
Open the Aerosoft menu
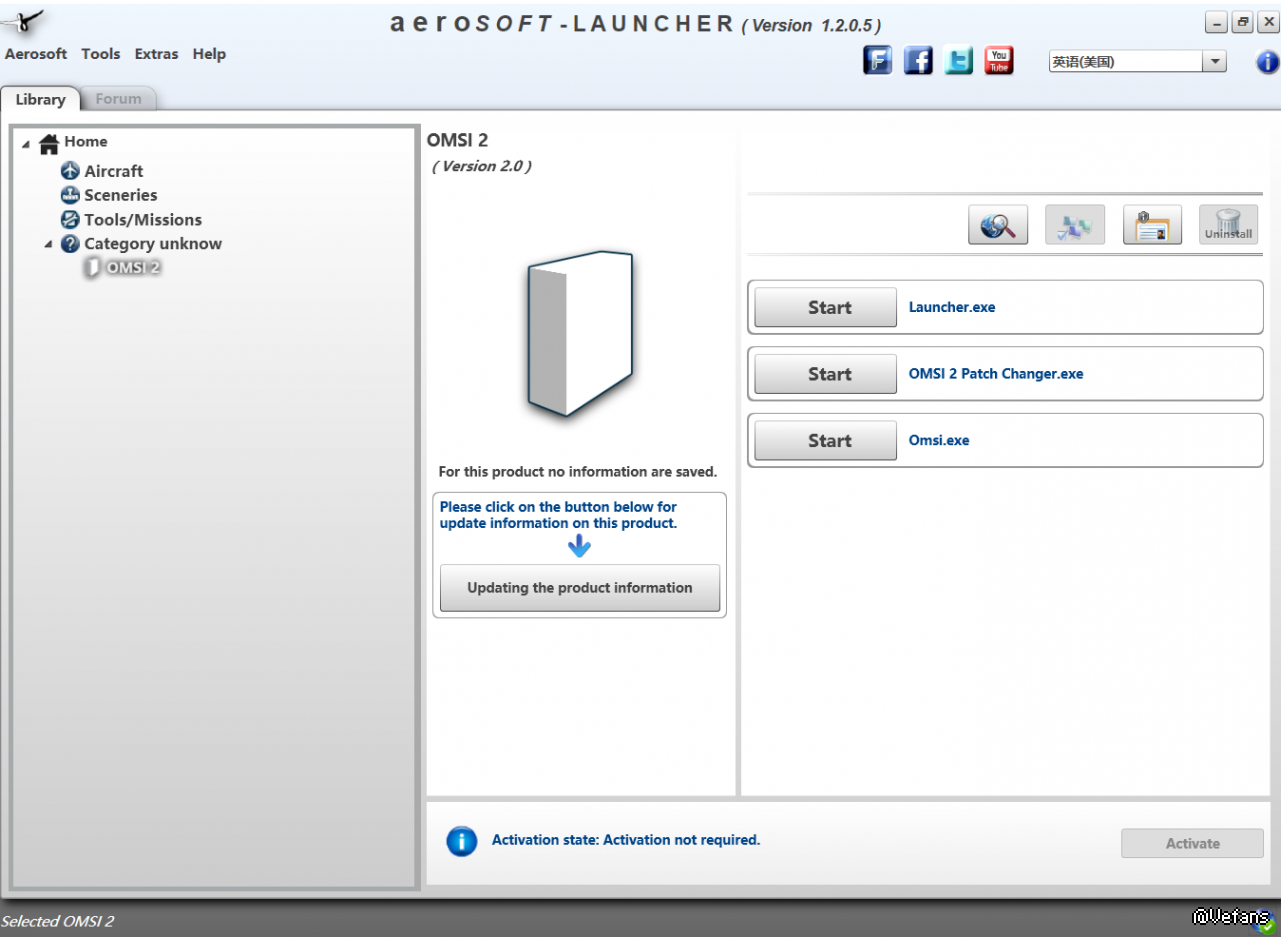point(36,54)
